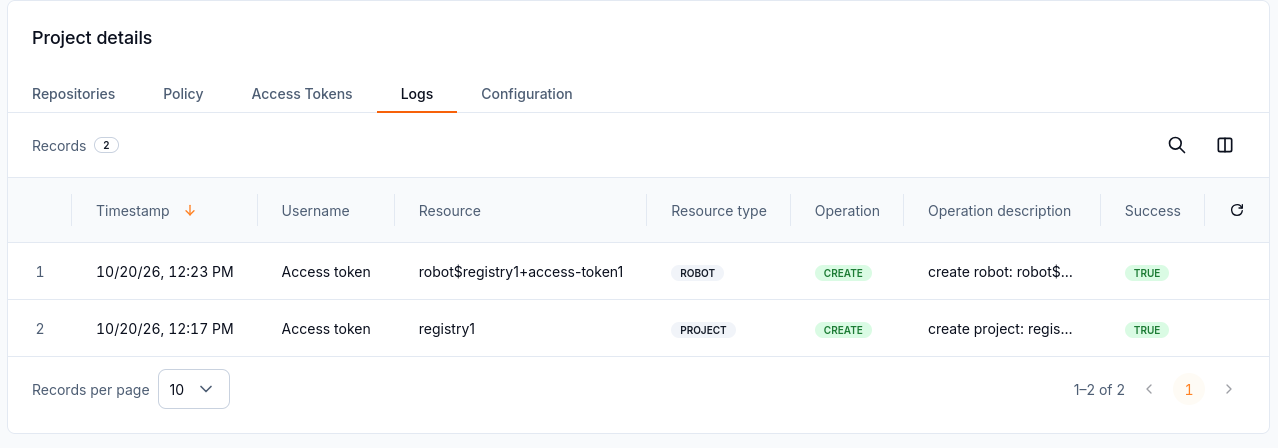Click the PROJECT resource type badge
The image size is (1278, 448).
(703, 330)
